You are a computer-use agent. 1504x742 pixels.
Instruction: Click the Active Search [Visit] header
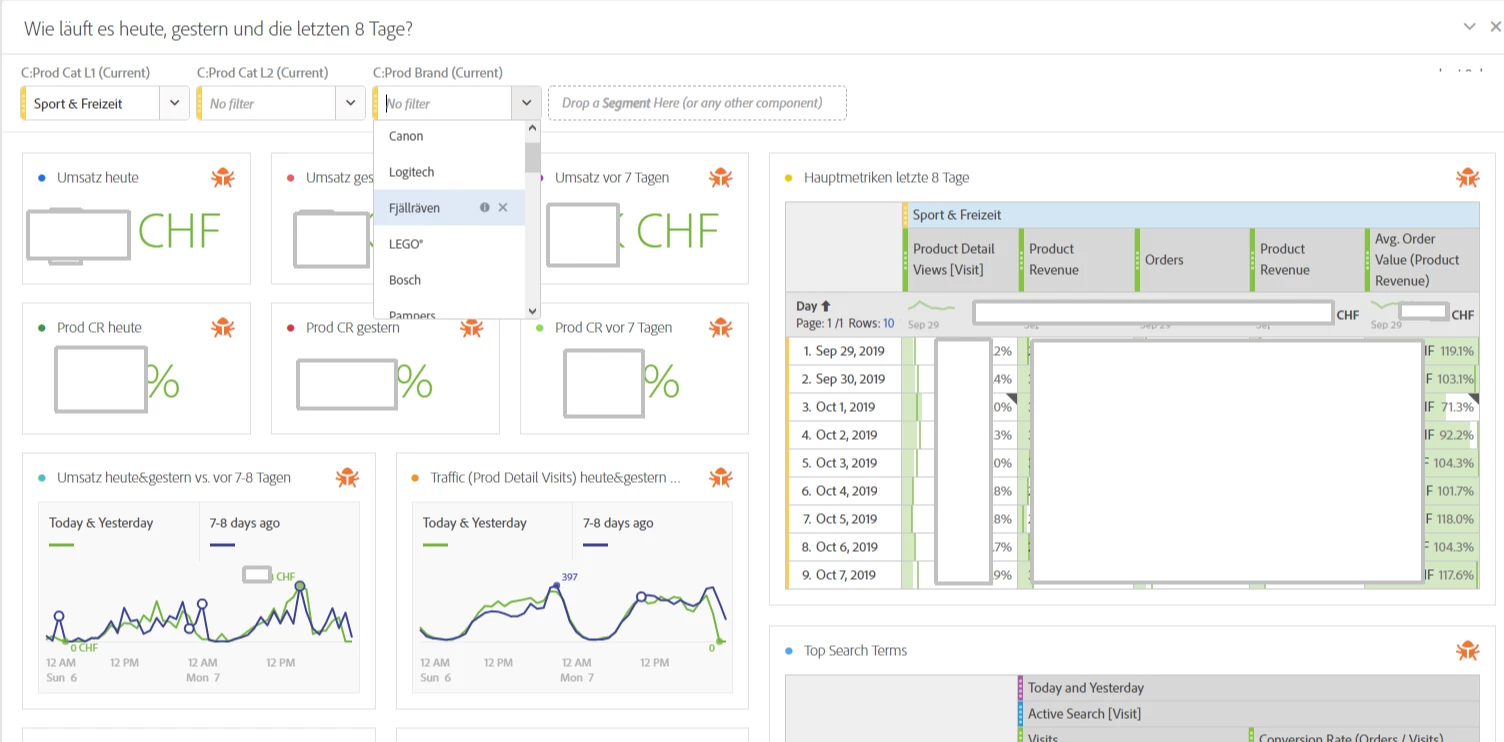(x=1248, y=714)
